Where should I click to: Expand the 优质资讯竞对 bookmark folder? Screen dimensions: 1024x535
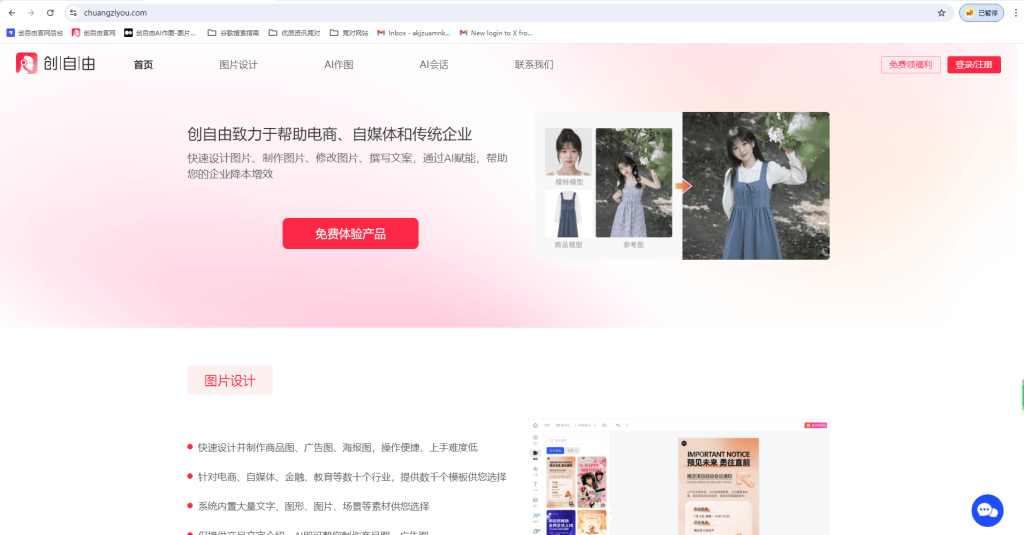click(x=295, y=33)
